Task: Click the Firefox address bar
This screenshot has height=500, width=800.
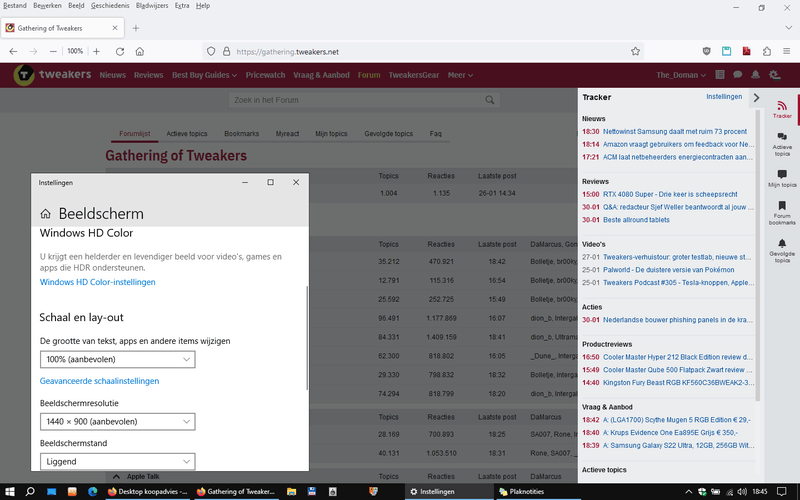Action: pos(423,52)
